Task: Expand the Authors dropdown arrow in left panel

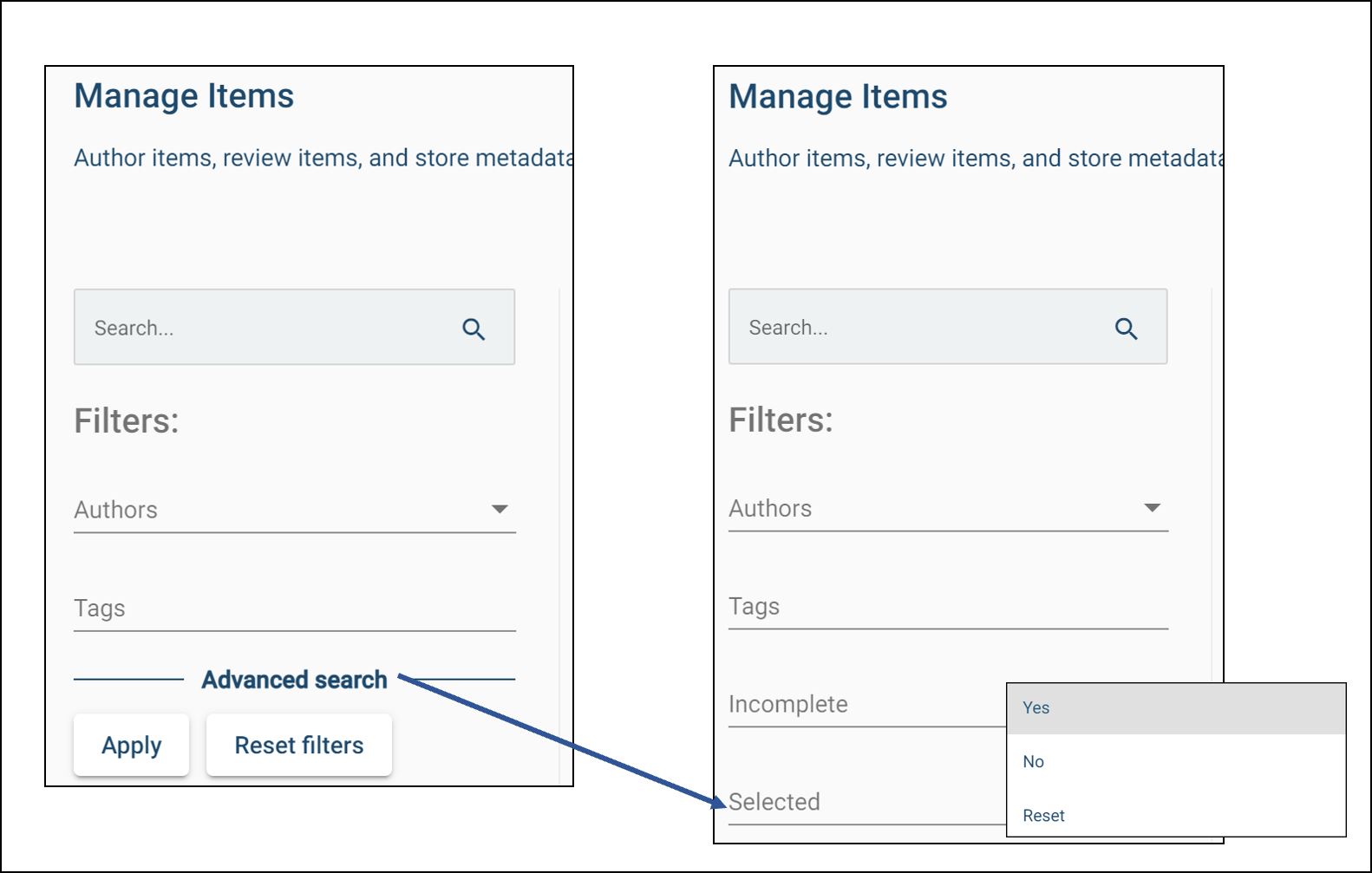Action: pos(500,509)
